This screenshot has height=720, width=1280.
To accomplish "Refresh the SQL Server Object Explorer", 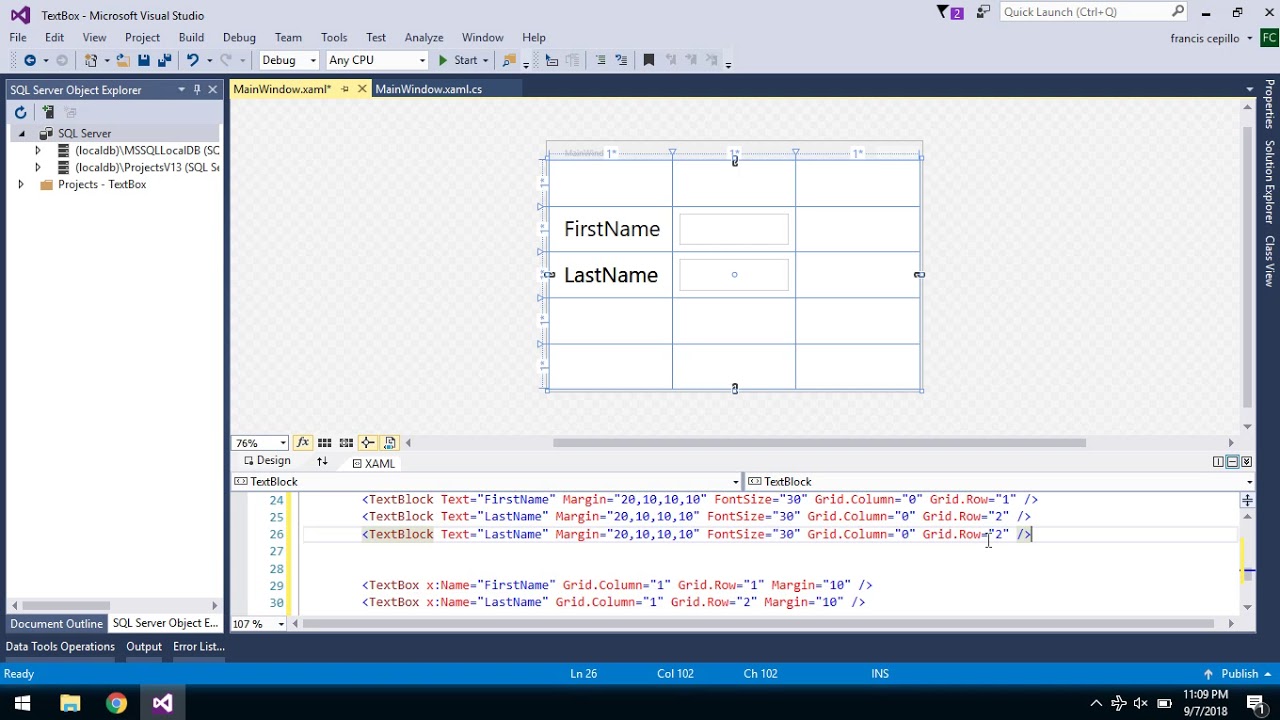I will (20, 112).
